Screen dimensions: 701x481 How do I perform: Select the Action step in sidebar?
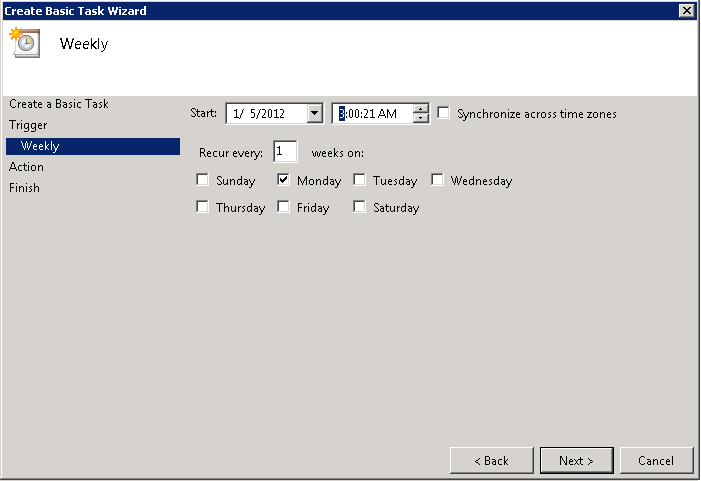pyautogui.click(x=26, y=167)
